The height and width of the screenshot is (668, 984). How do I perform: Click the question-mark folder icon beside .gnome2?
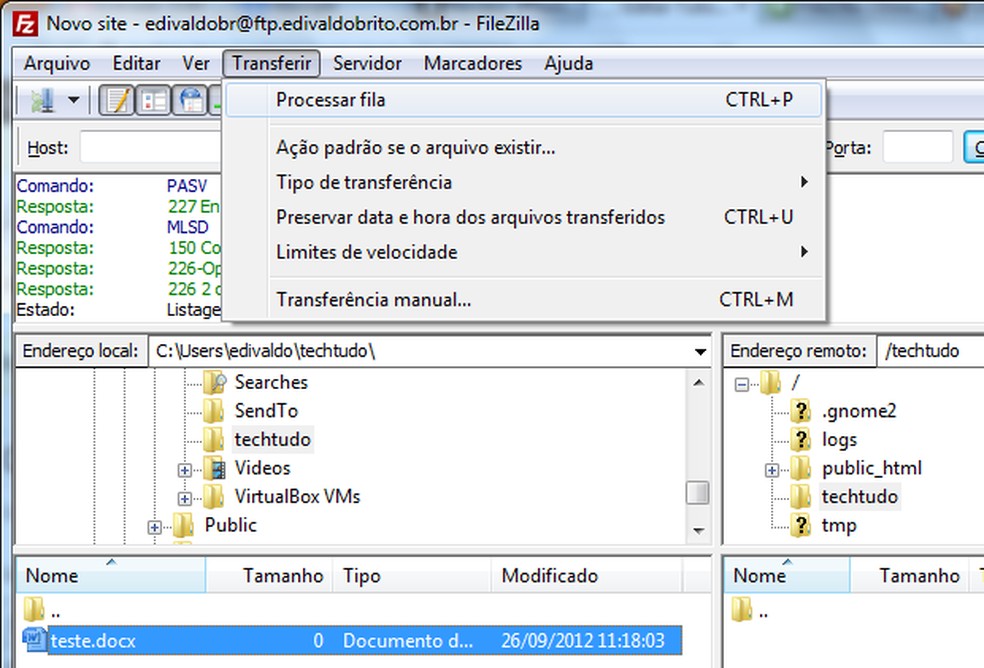pyautogui.click(x=801, y=411)
